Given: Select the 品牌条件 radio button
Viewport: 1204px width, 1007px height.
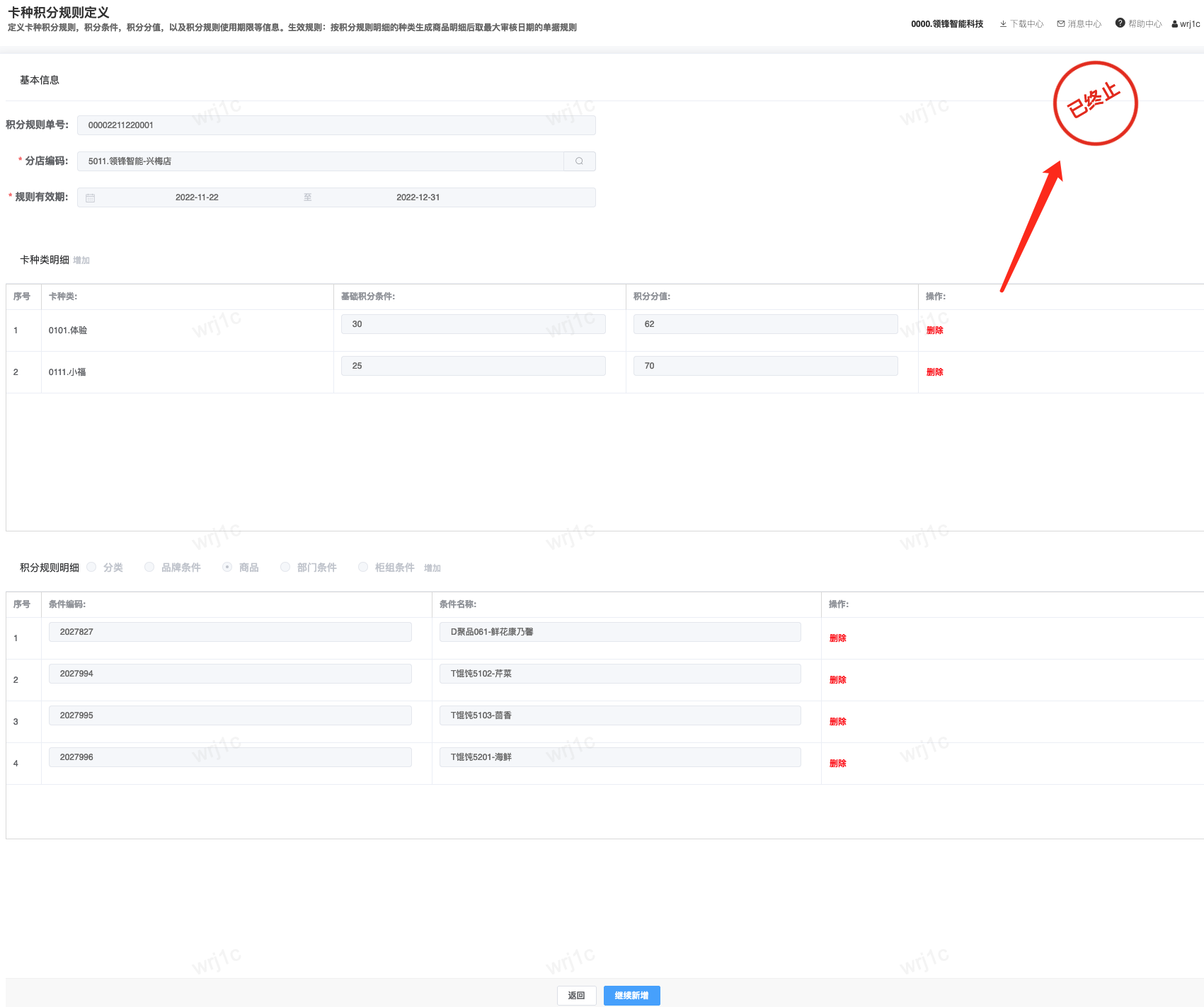Looking at the screenshot, I should (x=149, y=567).
